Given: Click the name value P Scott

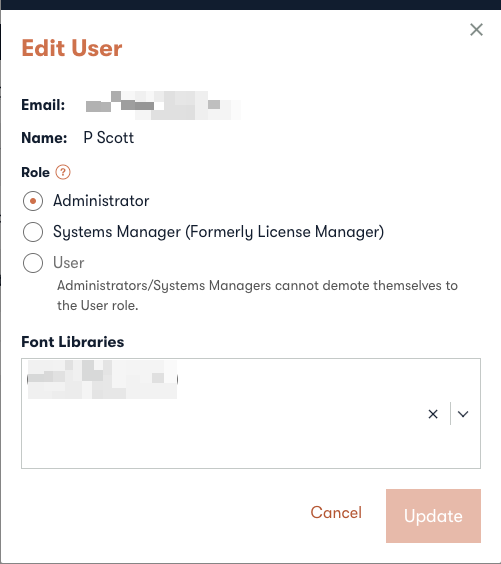Looking at the screenshot, I should click(109, 138).
